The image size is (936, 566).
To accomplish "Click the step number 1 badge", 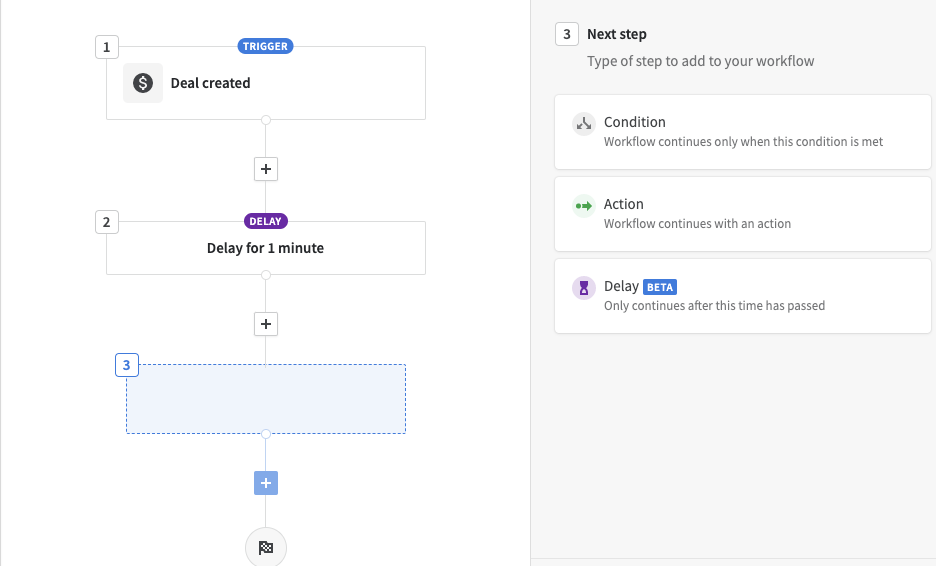I will click(x=107, y=47).
